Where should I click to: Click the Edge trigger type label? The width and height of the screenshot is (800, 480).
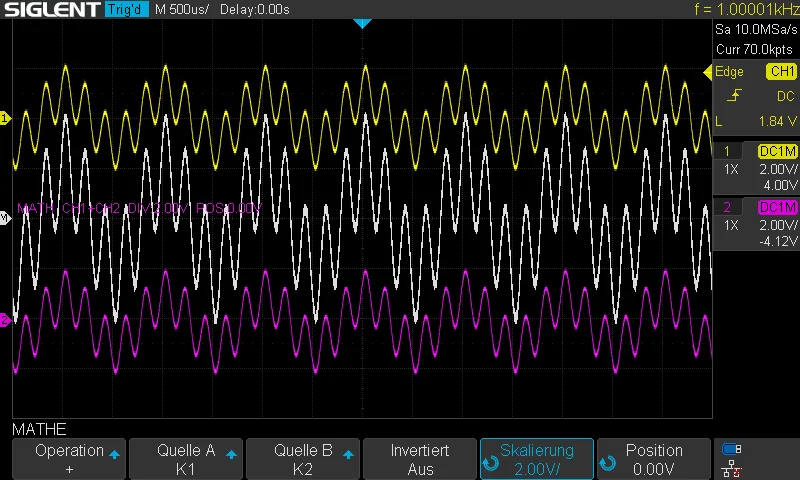pyautogui.click(x=729, y=71)
